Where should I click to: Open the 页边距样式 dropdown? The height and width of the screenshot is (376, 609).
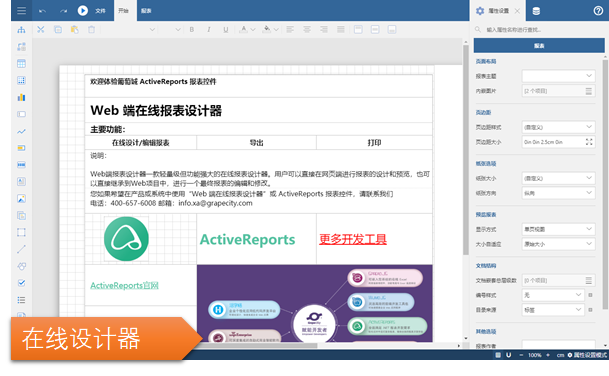coord(558,127)
